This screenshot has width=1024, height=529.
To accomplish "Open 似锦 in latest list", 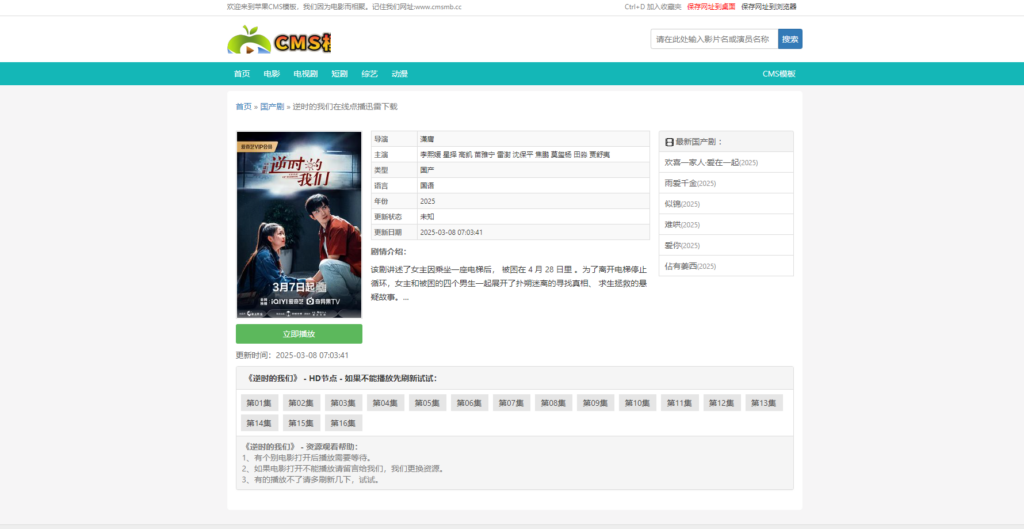I will [x=673, y=204].
